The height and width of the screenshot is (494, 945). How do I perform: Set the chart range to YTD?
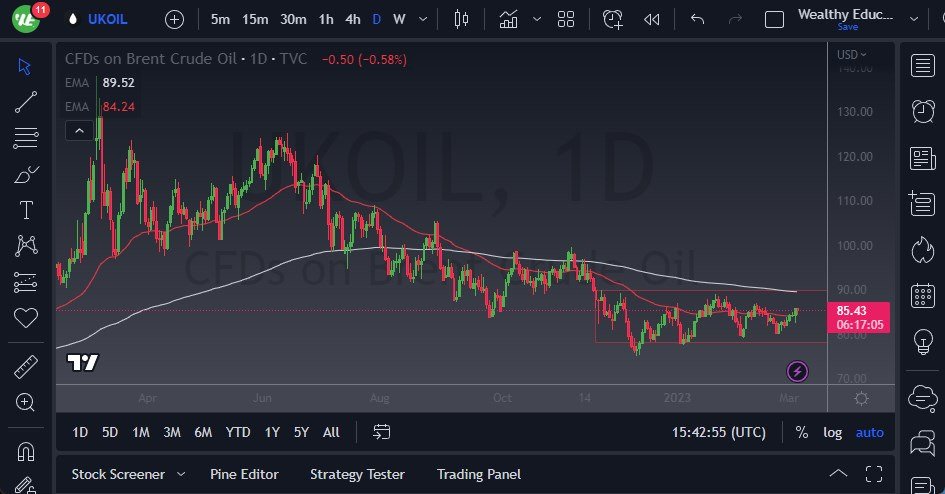click(238, 432)
